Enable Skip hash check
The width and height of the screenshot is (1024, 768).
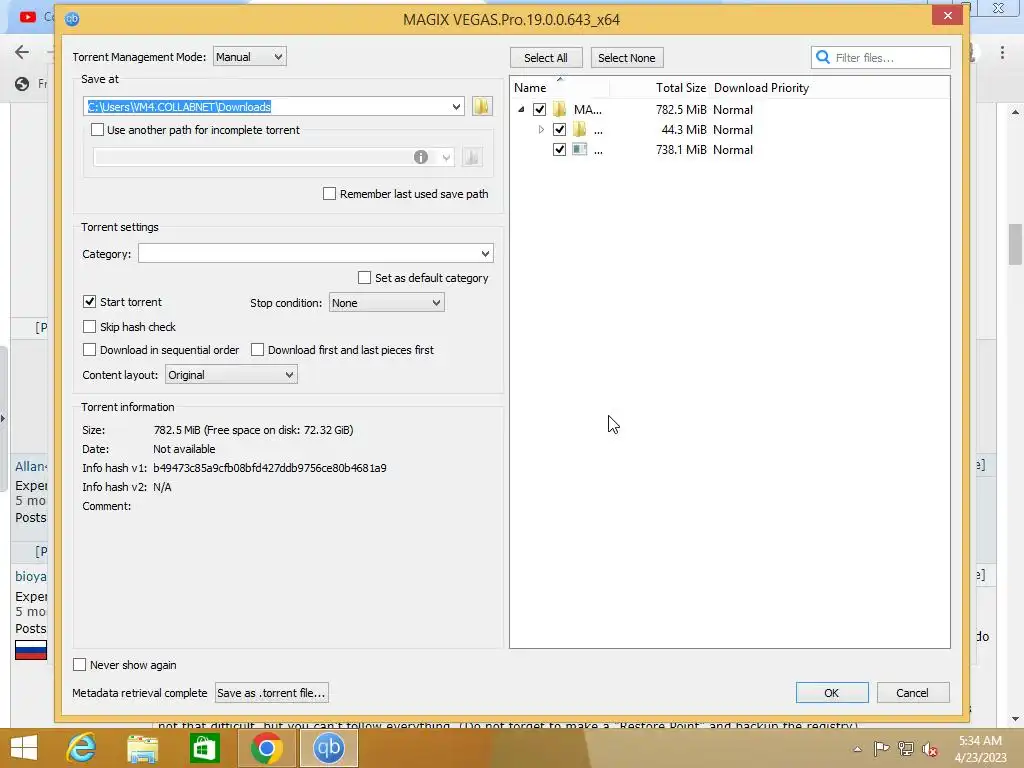coord(89,327)
